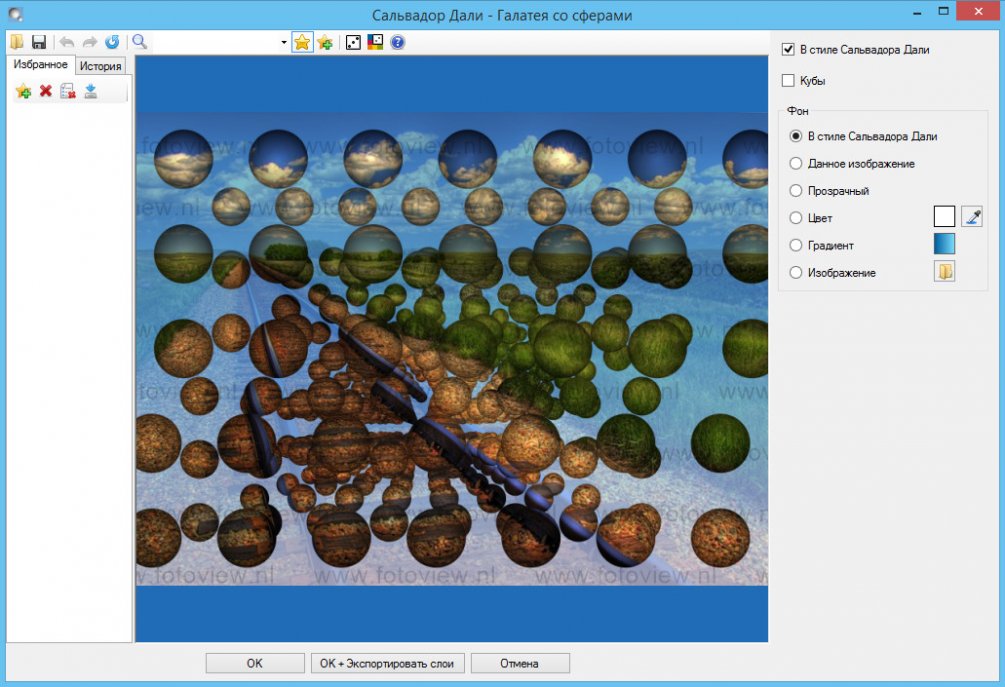The image size is (1005, 687).
Task: Undo with the left arrow icon
Action: pos(67,42)
